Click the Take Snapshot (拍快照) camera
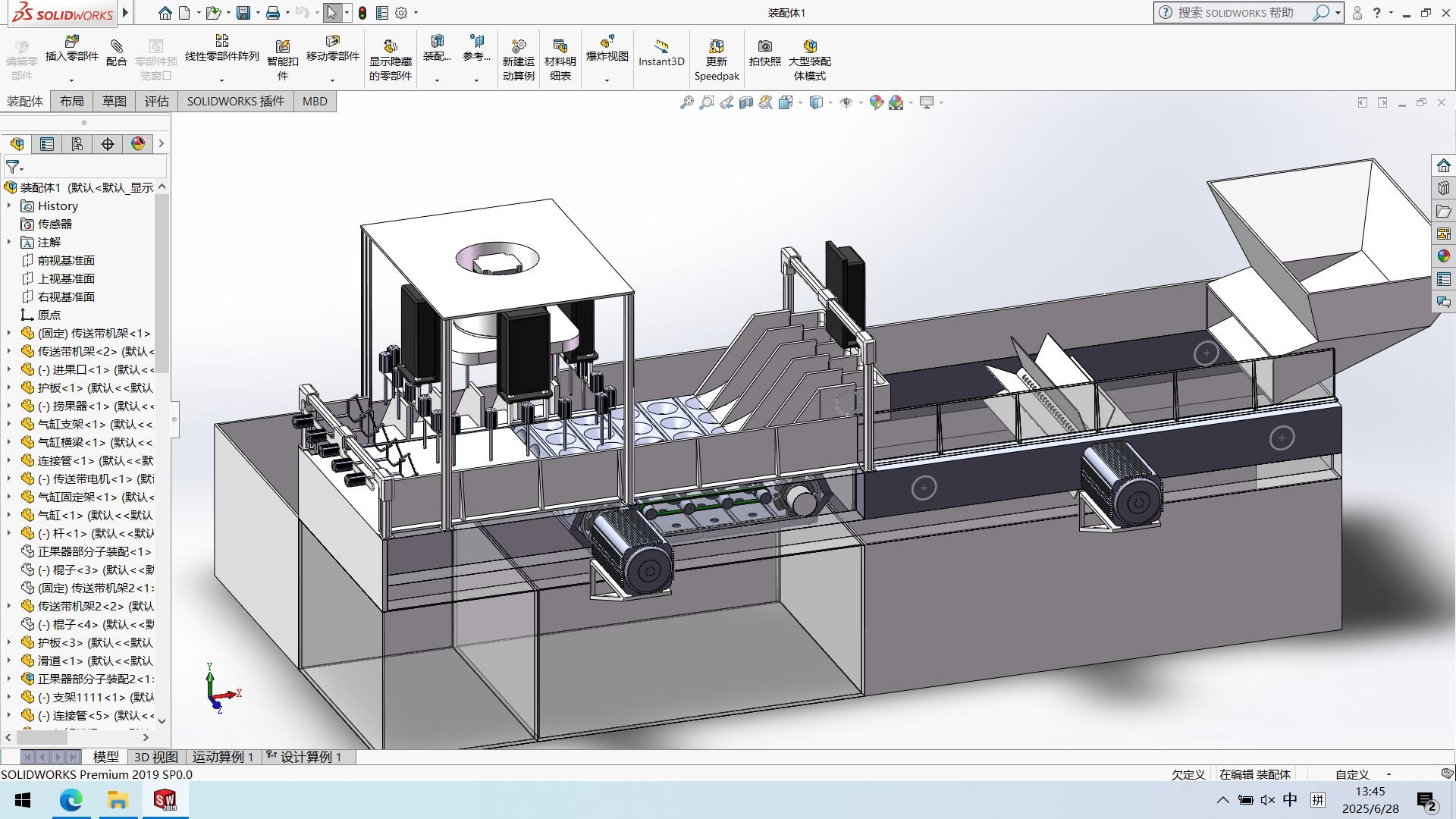This screenshot has width=1456, height=819. pyautogui.click(x=764, y=47)
